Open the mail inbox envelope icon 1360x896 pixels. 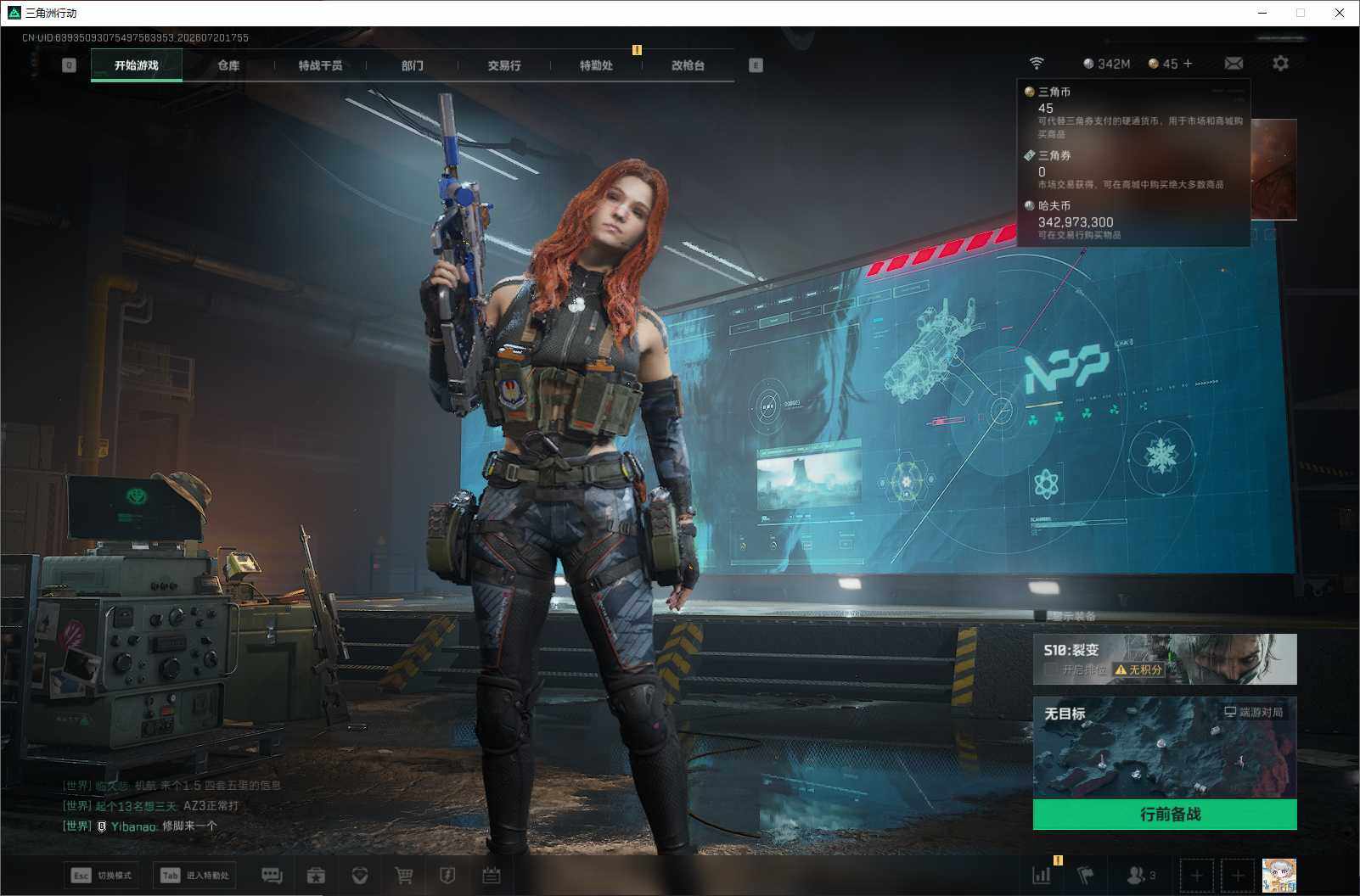point(1234,64)
